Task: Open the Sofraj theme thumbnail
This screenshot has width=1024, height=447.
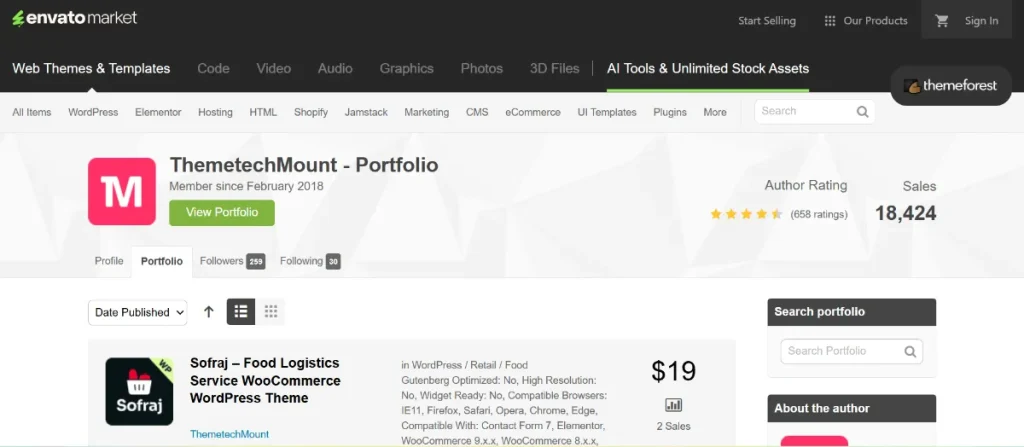Action: click(139, 391)
